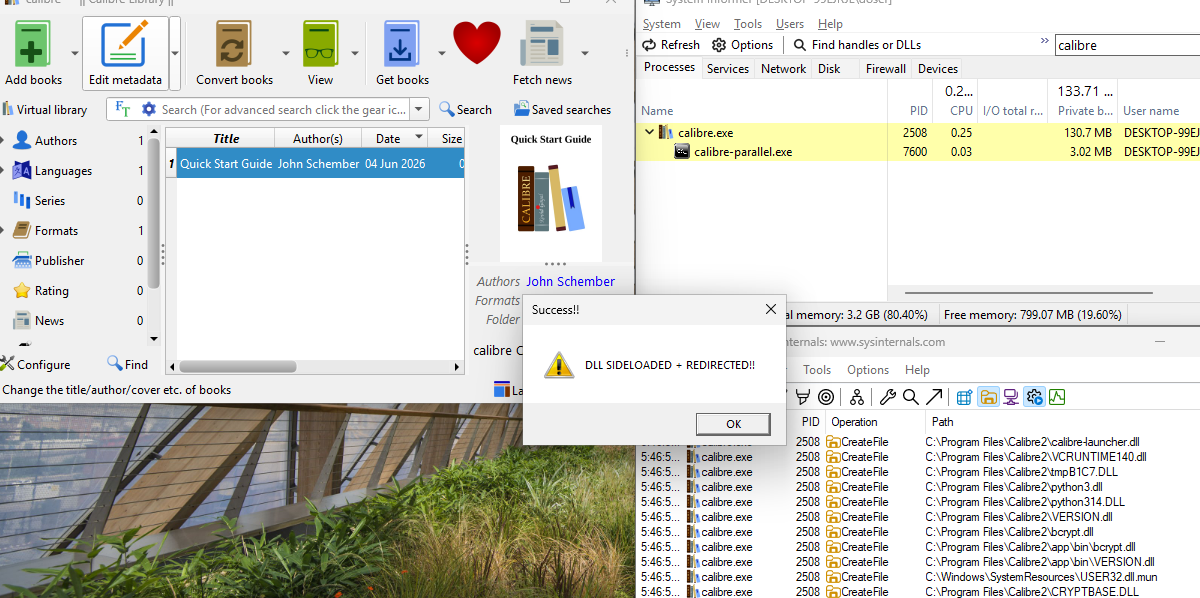Open the Add books dropdown arrow

pyautogui.click(x=75, y=53)
